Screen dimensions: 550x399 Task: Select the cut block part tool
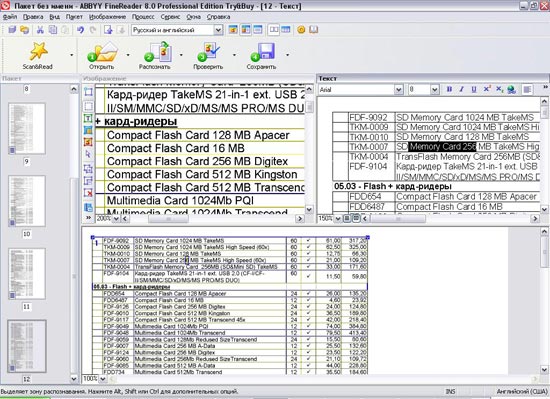click(x=88, y=181)
